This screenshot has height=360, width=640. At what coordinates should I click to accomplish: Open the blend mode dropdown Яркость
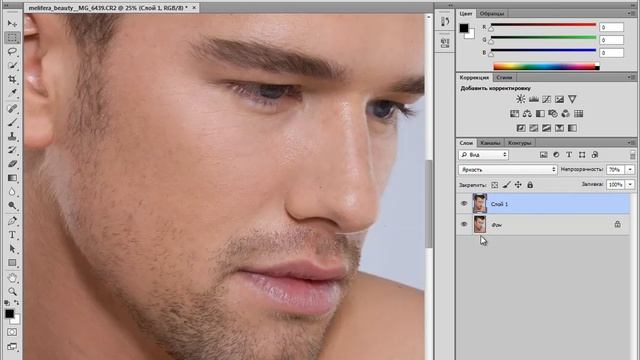coord(508,169)
